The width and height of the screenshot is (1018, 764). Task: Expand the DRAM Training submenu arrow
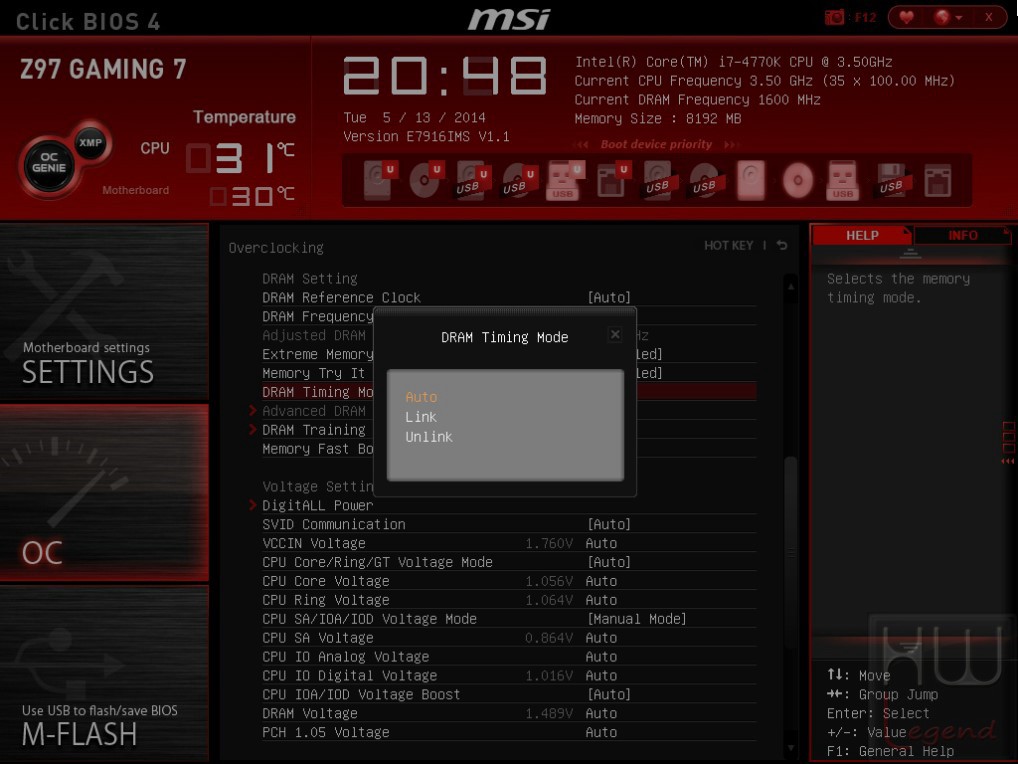[x=253, y=429]
